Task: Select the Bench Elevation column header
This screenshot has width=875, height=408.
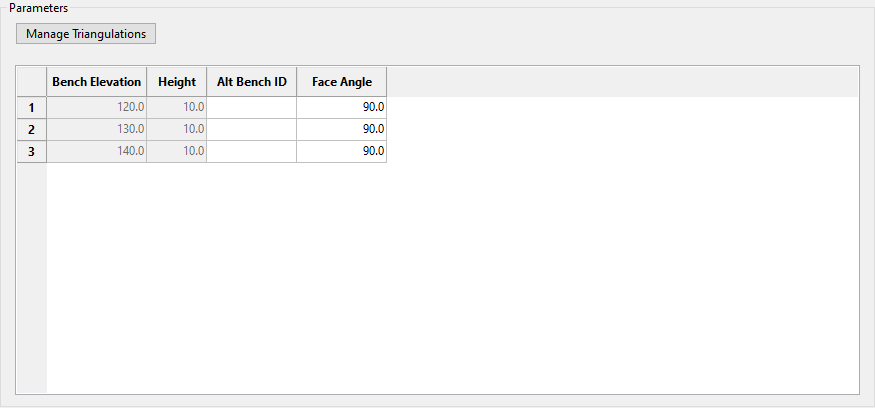Action: click(x=96, y=82)
